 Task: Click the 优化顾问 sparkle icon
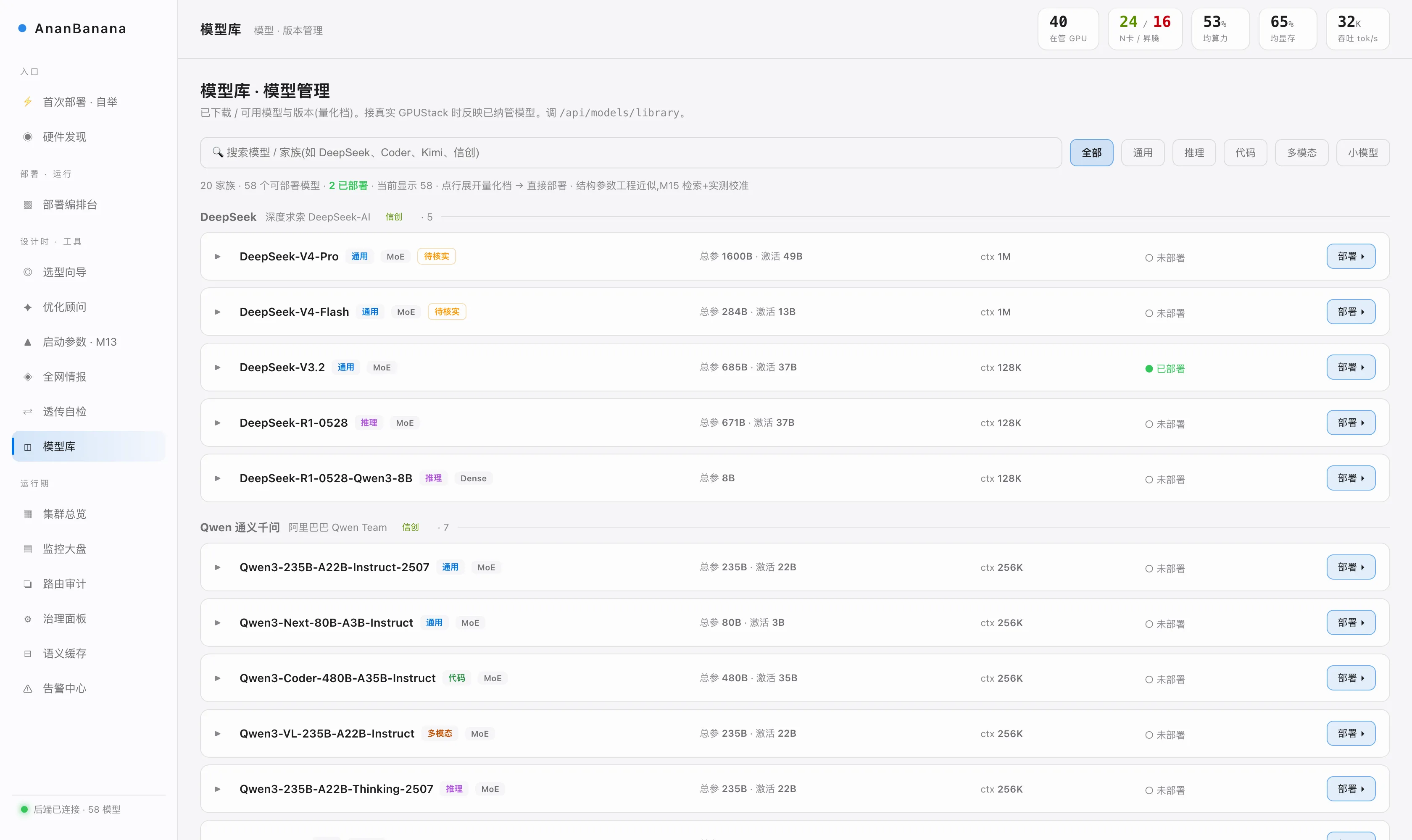27,307
